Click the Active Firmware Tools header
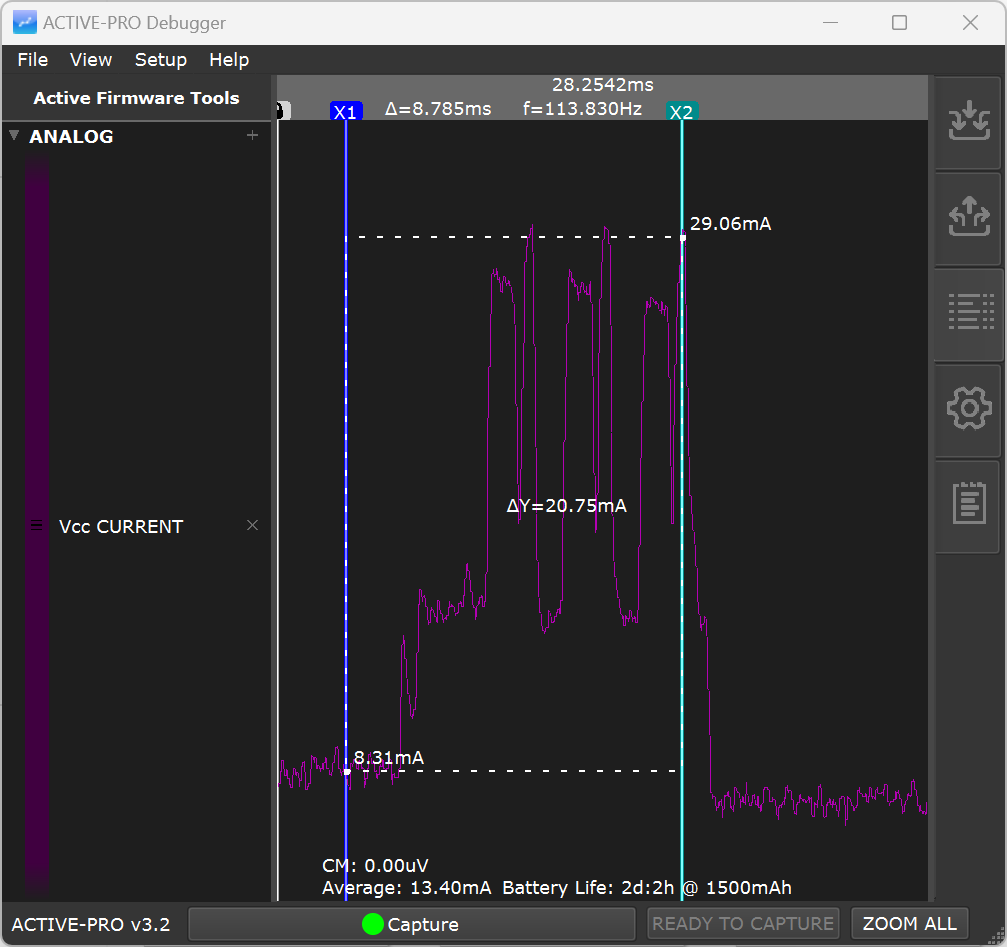1007x947 pixels. (x=136, y=98)
